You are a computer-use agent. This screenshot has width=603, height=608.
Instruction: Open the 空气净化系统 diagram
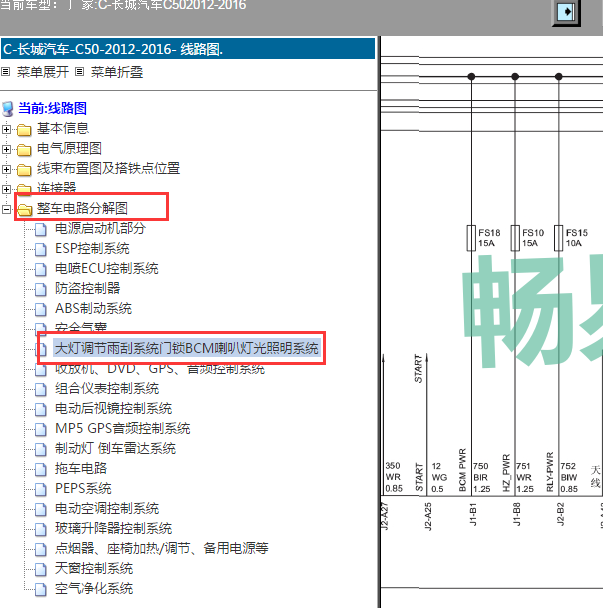pyautogui.click(x=94, y=588)
